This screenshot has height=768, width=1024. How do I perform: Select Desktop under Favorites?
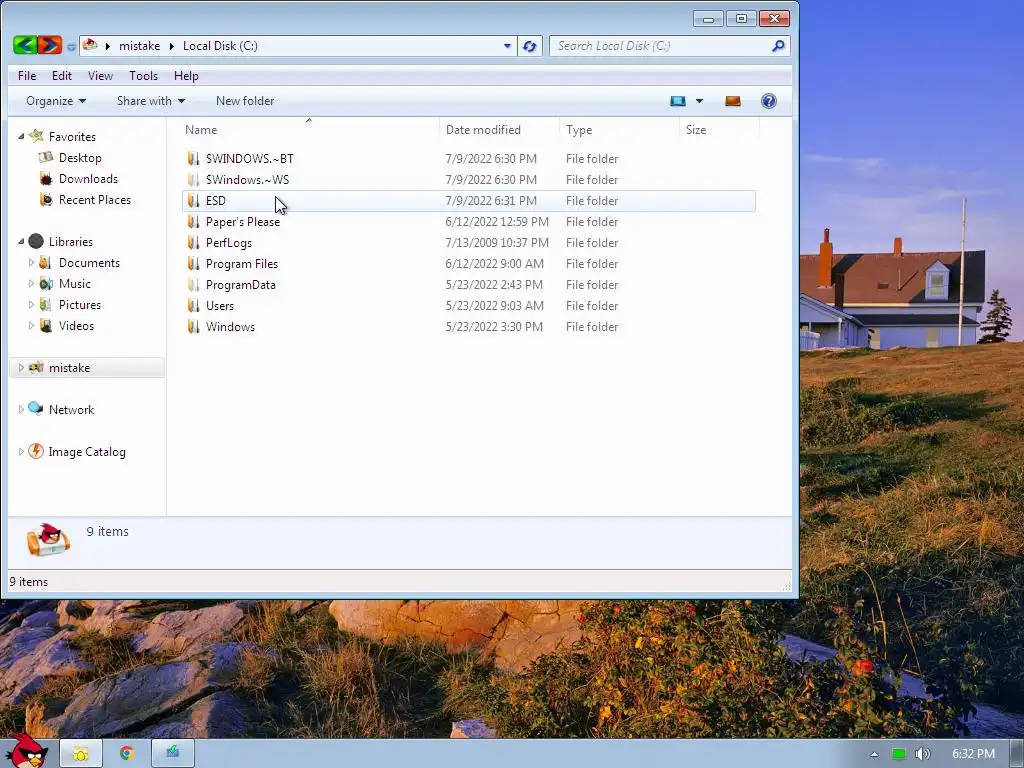tap(80, 157)
